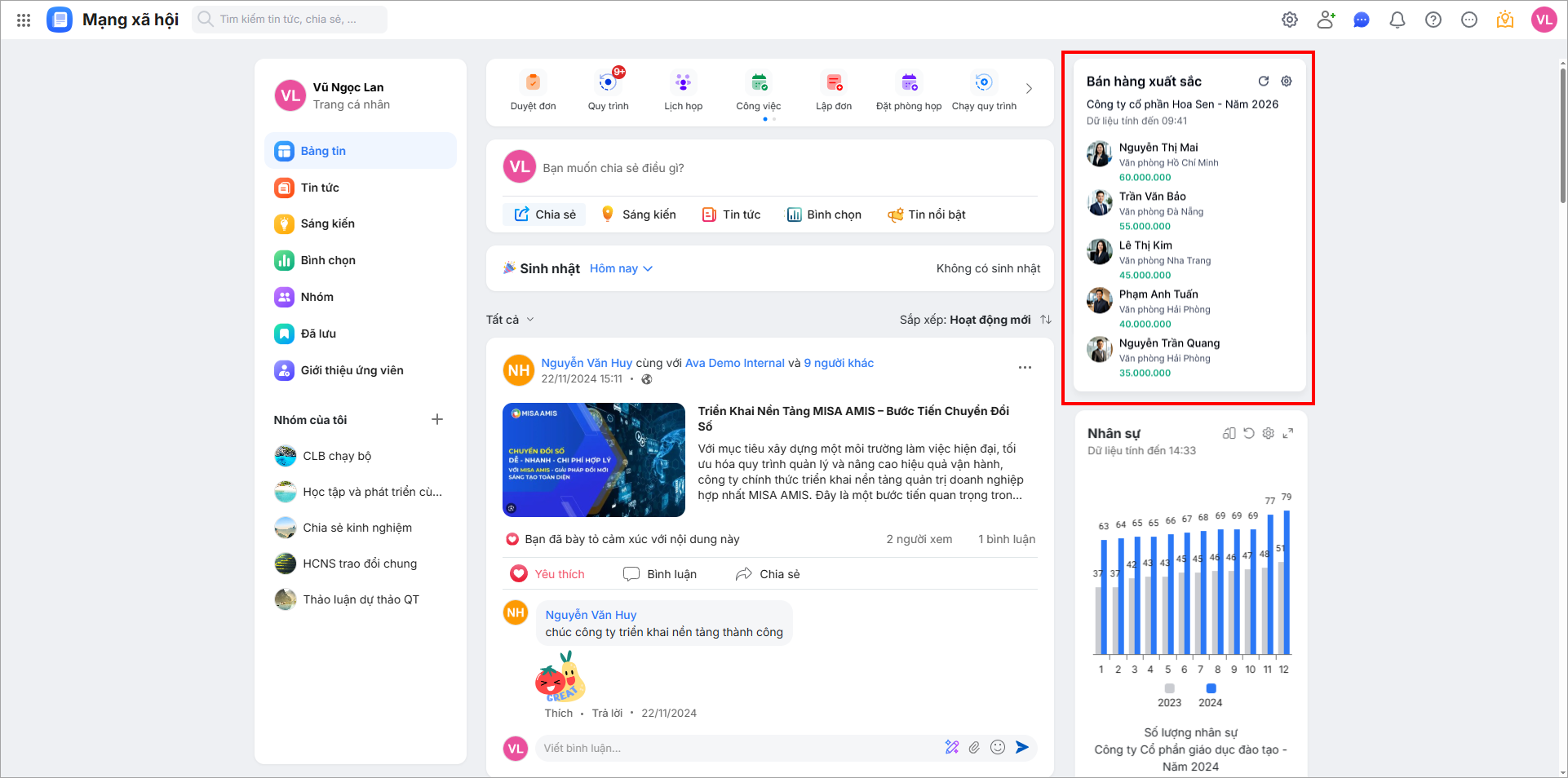Open Lịch họp calendar shortcut

(x=683, y=83)
